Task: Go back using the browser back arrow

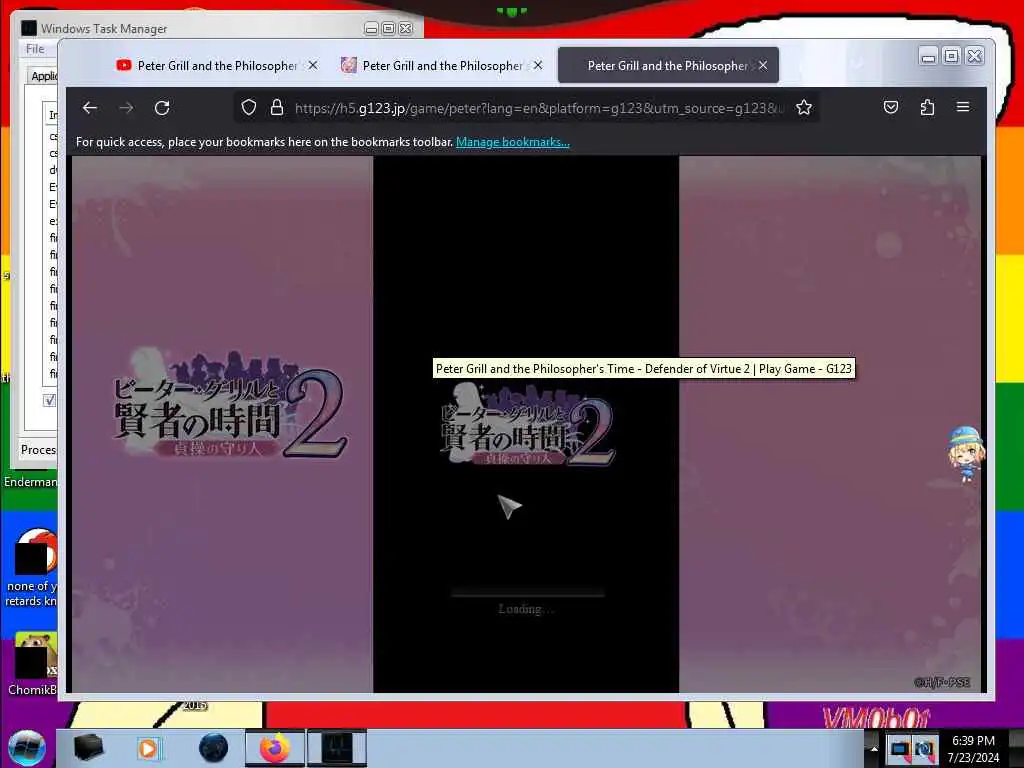Action: 90,108
